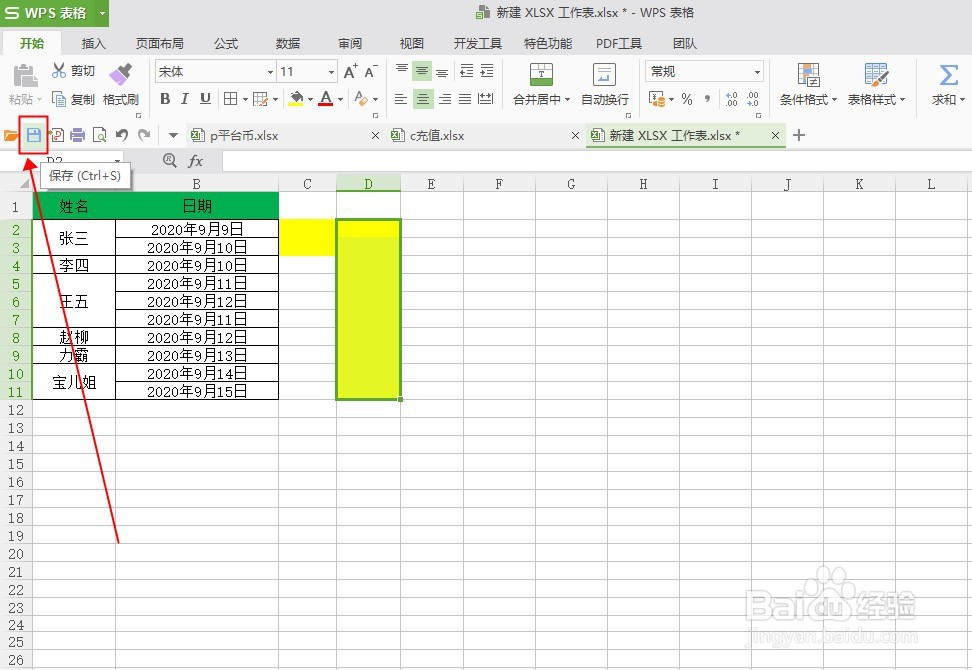Click the Cut (剪切) scissors icon

[x=59, y=70]
